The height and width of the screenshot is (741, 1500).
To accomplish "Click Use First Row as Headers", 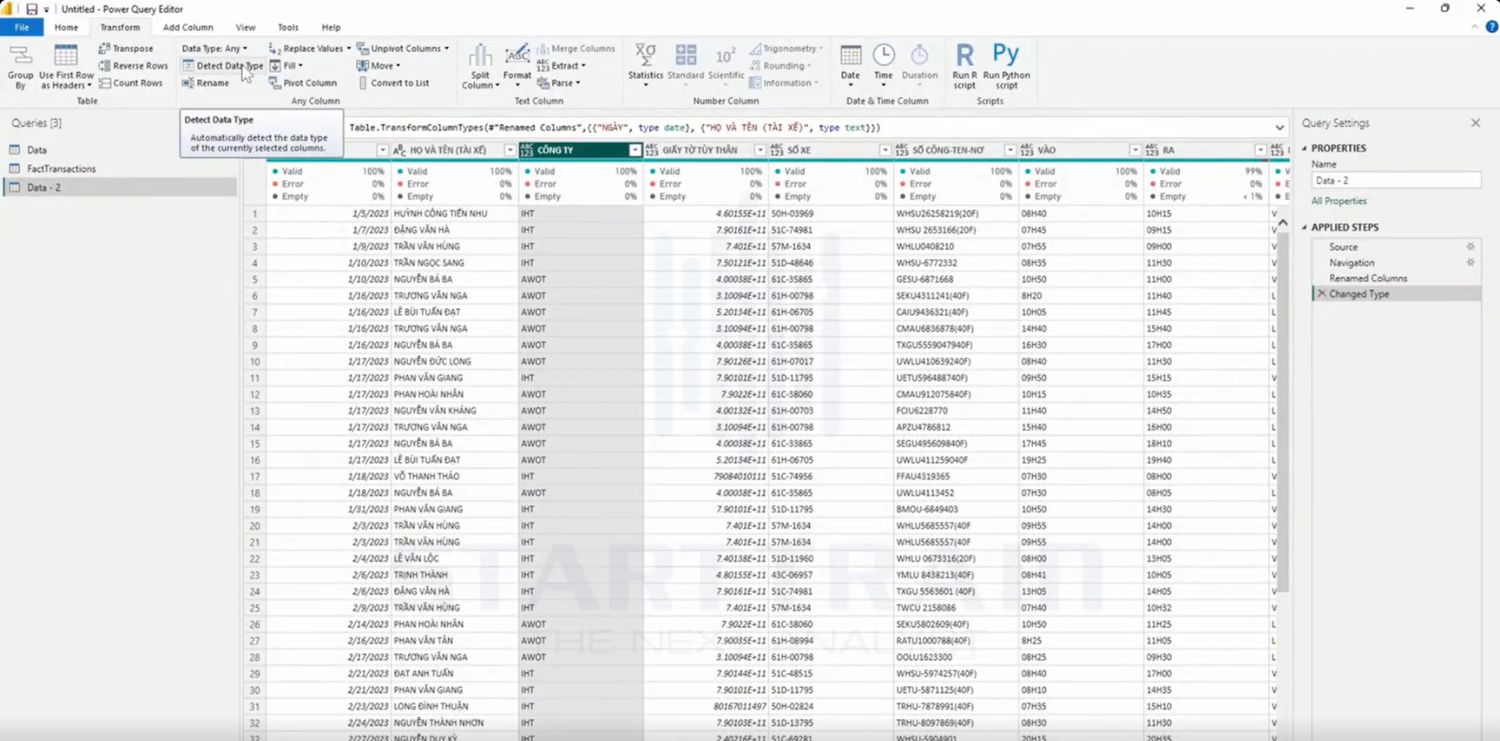I will (66, 67).
